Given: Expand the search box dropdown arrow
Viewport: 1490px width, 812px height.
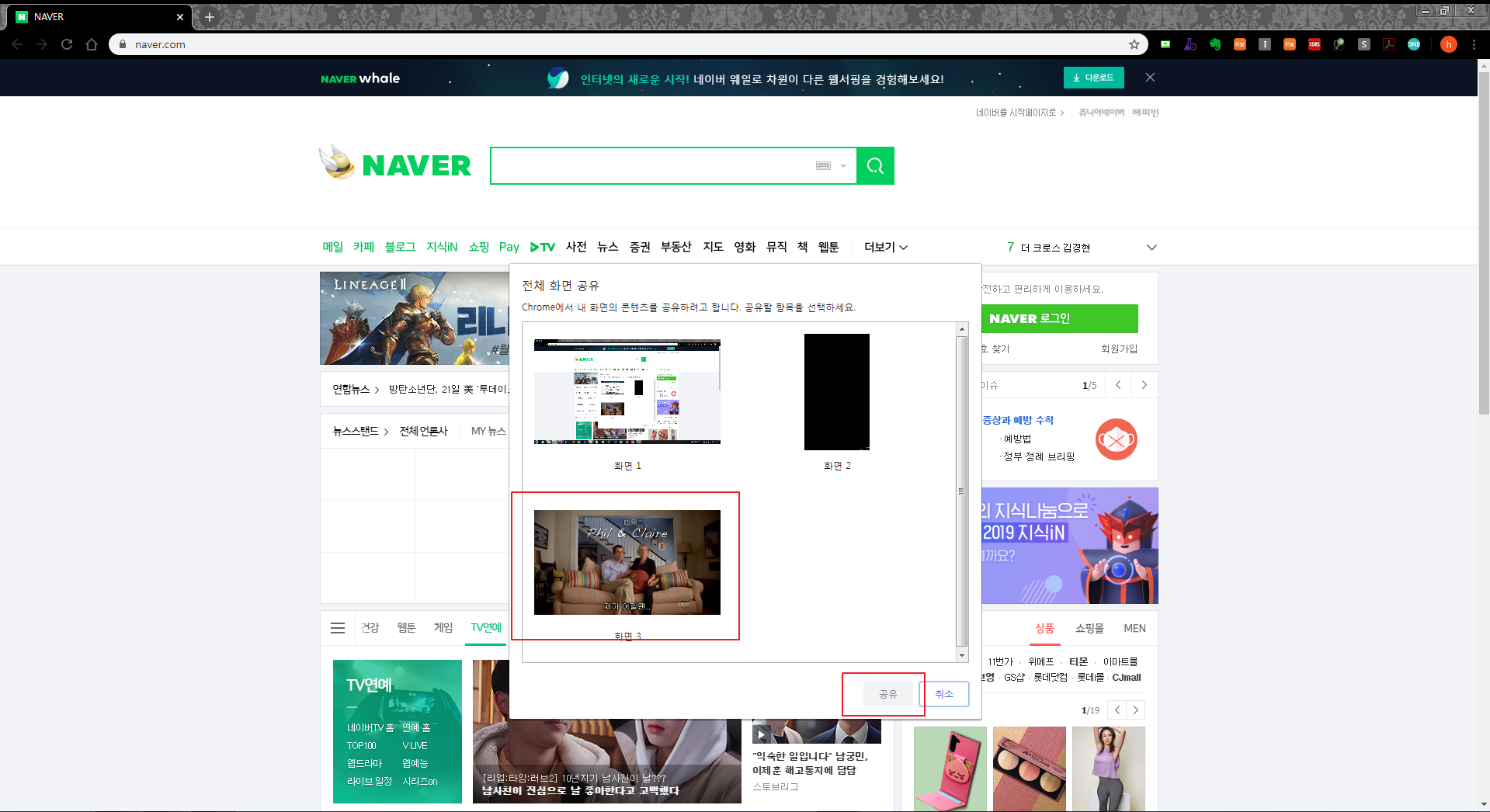Looking at the screenshot, I should tap(843, 166).
